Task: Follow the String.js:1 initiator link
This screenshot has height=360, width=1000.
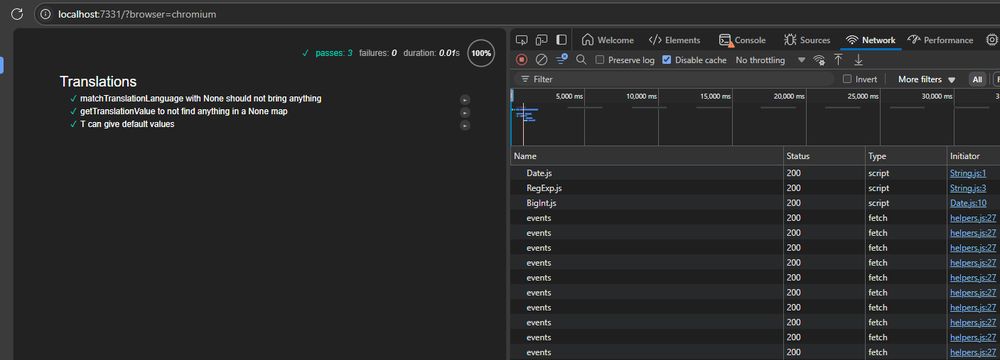Action: click(x=969, y=173)
